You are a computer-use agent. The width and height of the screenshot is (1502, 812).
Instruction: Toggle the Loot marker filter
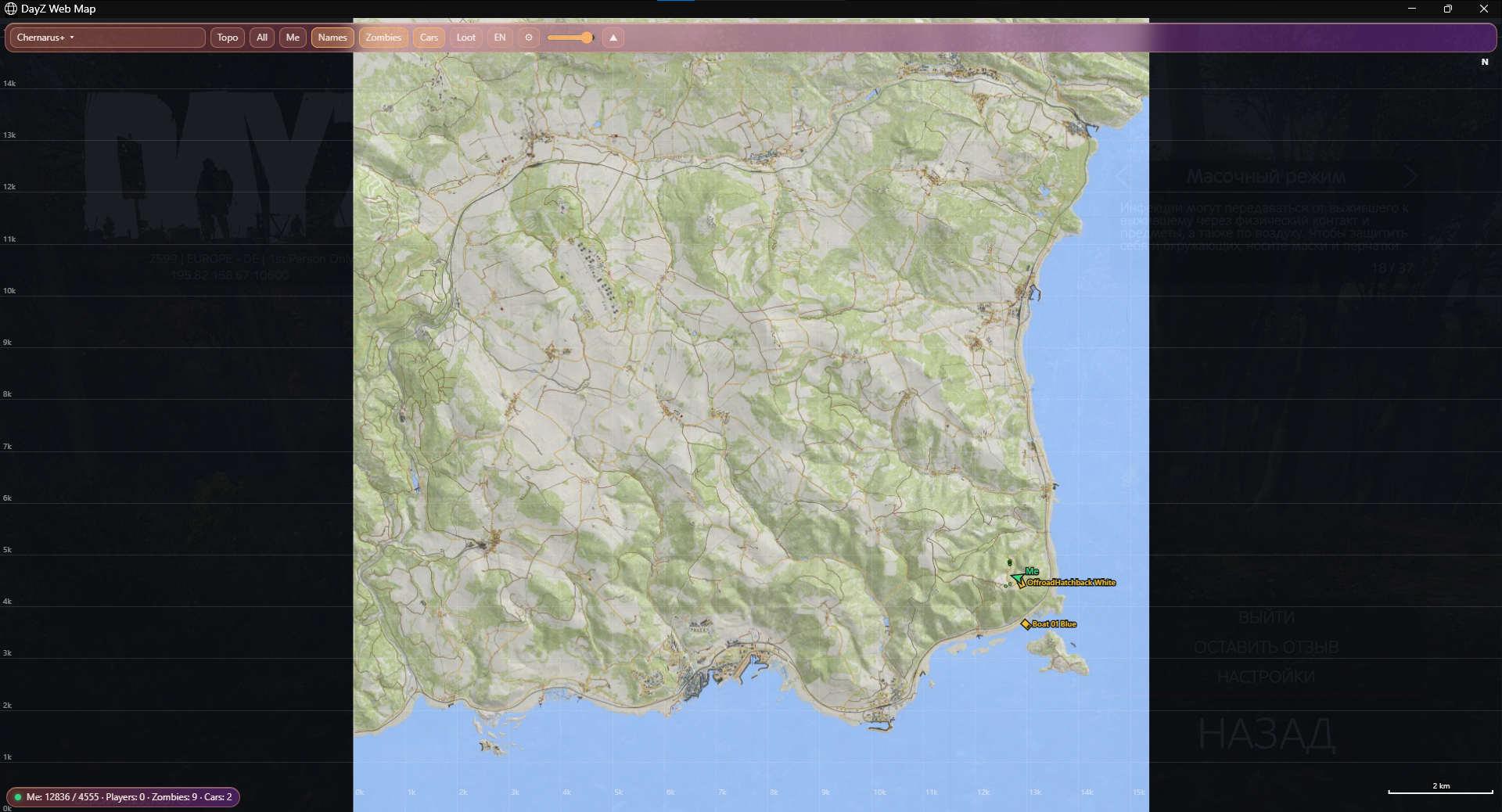tap(466, 38)
